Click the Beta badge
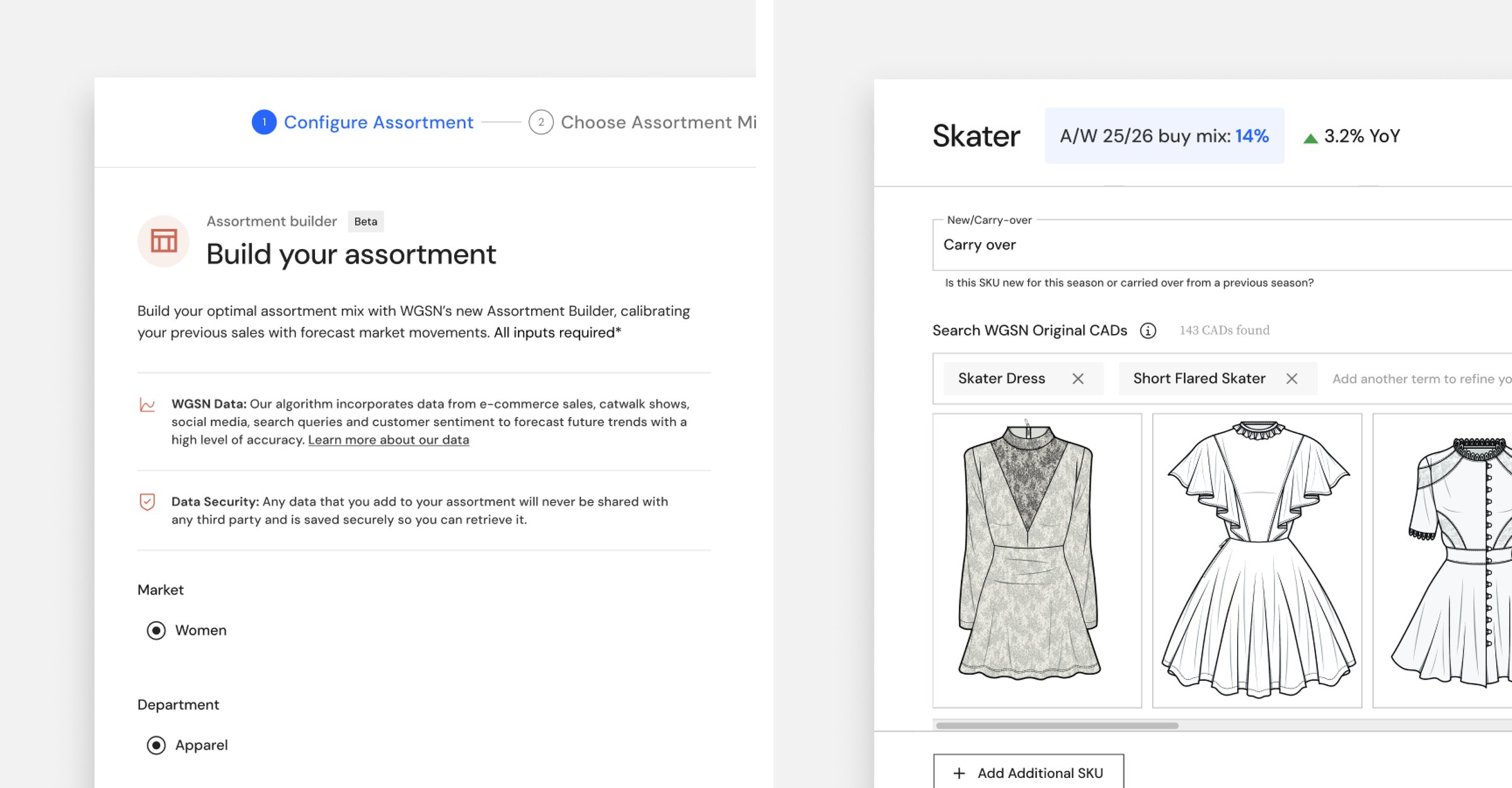Screen dimensions: 1512x788 click(365, 221)
